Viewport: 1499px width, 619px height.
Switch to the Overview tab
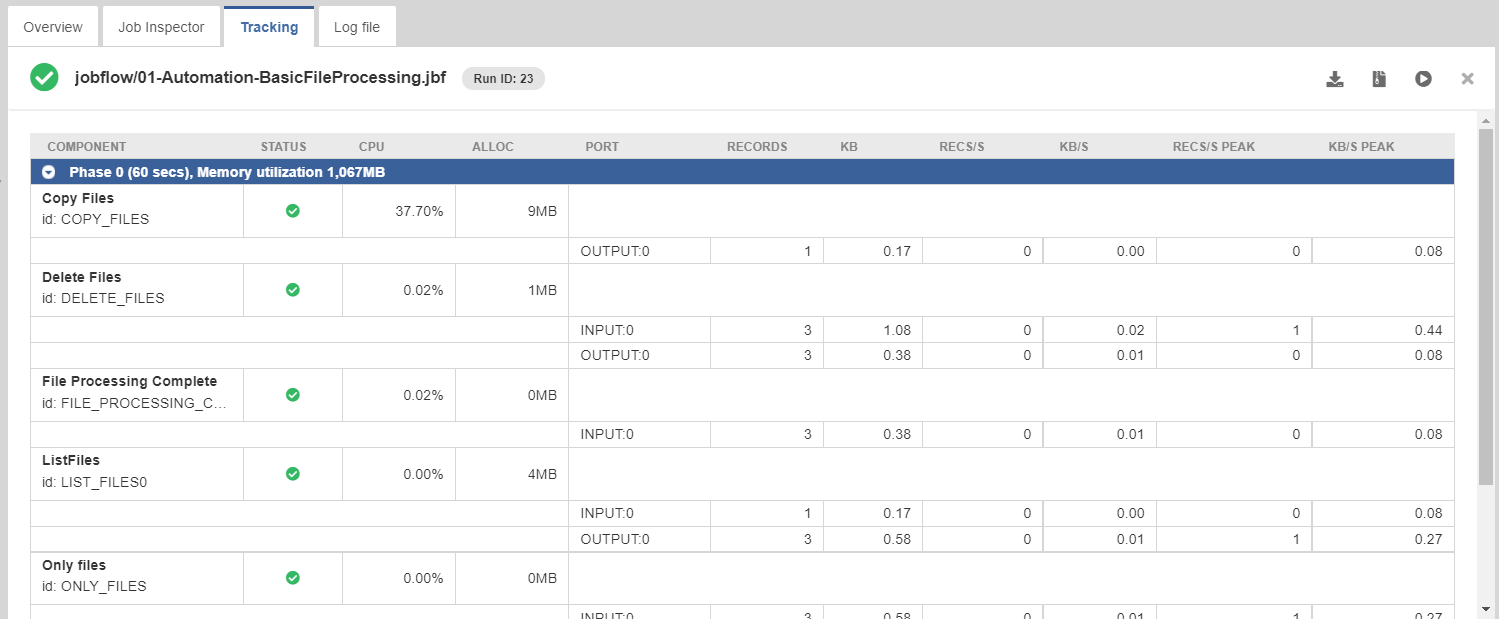pos(53,27)
